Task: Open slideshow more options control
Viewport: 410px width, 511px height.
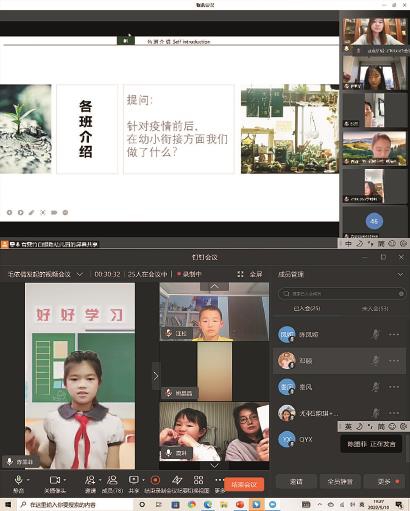Action: (x=65, y=212)
